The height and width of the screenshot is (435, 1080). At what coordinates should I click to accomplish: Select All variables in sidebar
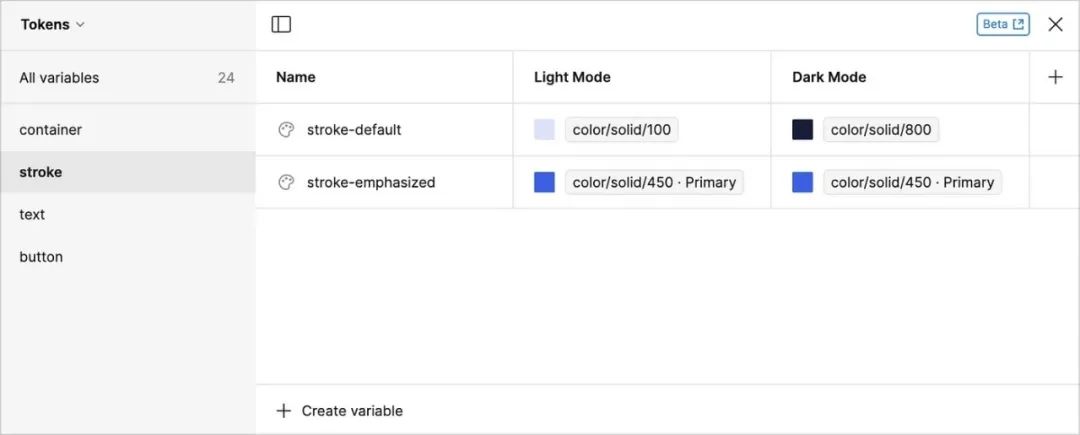(x=59, y=78)
